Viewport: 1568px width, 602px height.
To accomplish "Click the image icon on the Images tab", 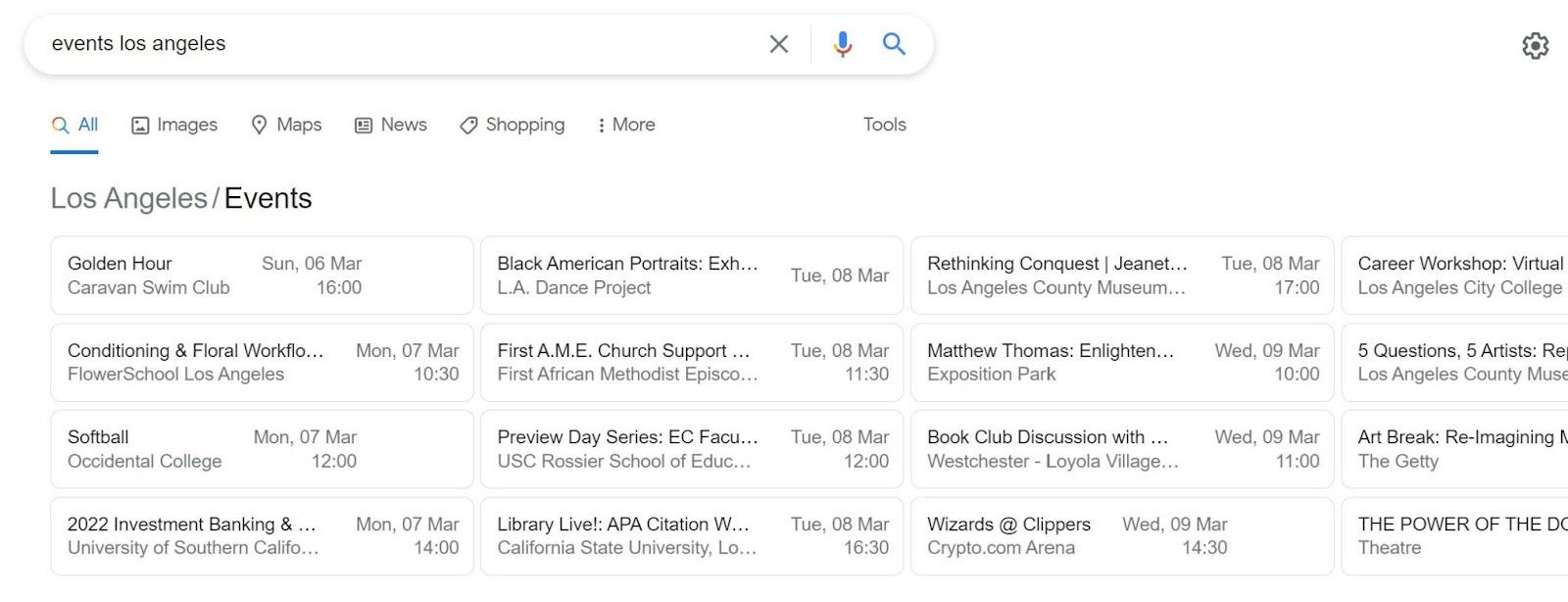I will [x=140, y=125].
